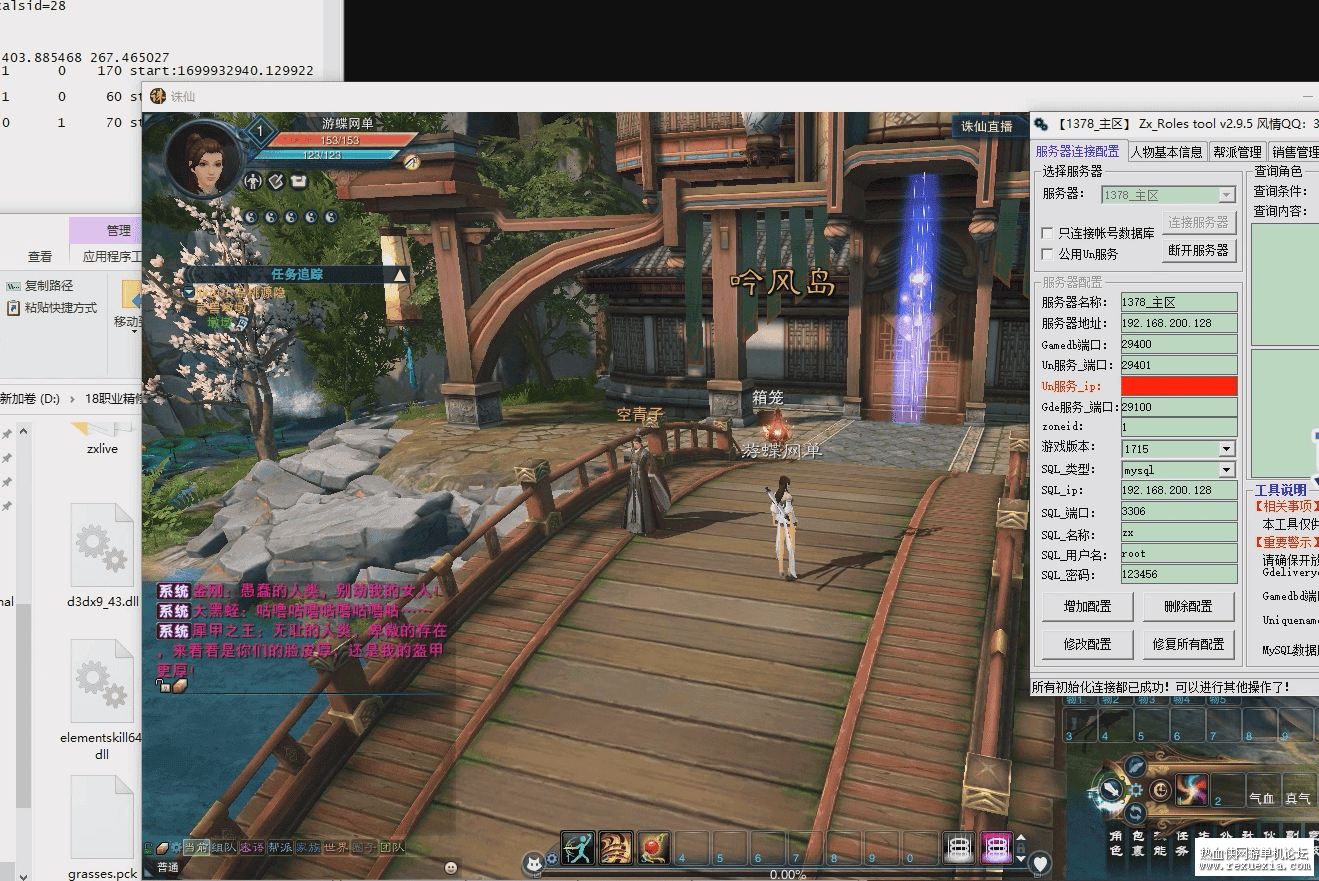The width and height of the screenshot is (1319, 881).
Task: Click the cat face icon left of hotbar
Action: (533, 864)
